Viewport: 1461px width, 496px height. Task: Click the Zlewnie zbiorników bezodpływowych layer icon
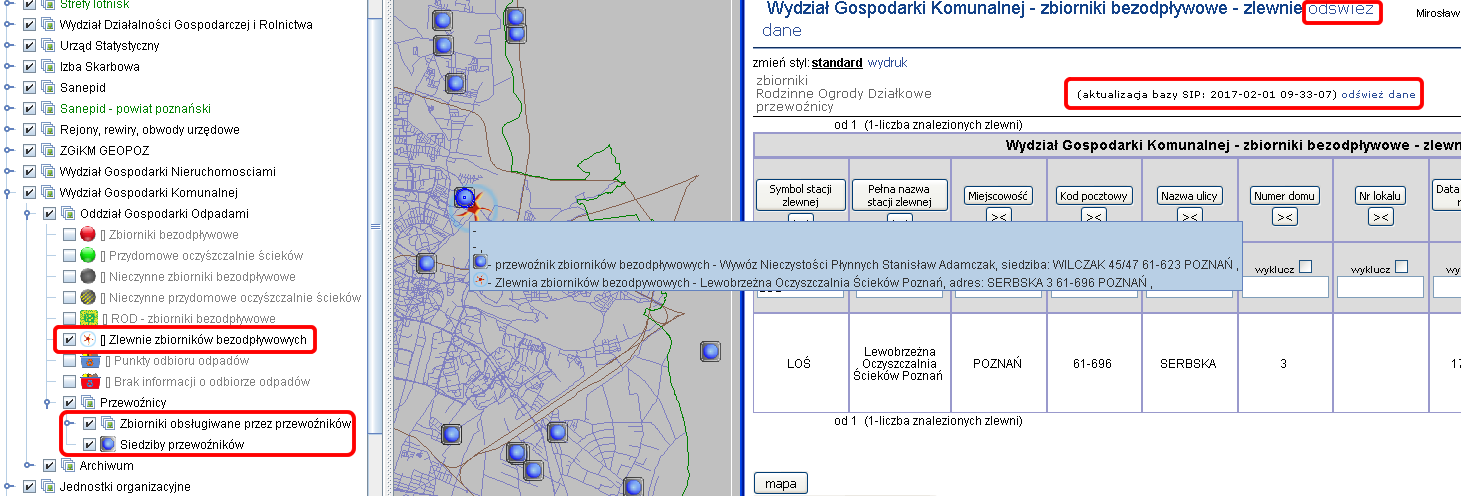[x=88, y=340]
